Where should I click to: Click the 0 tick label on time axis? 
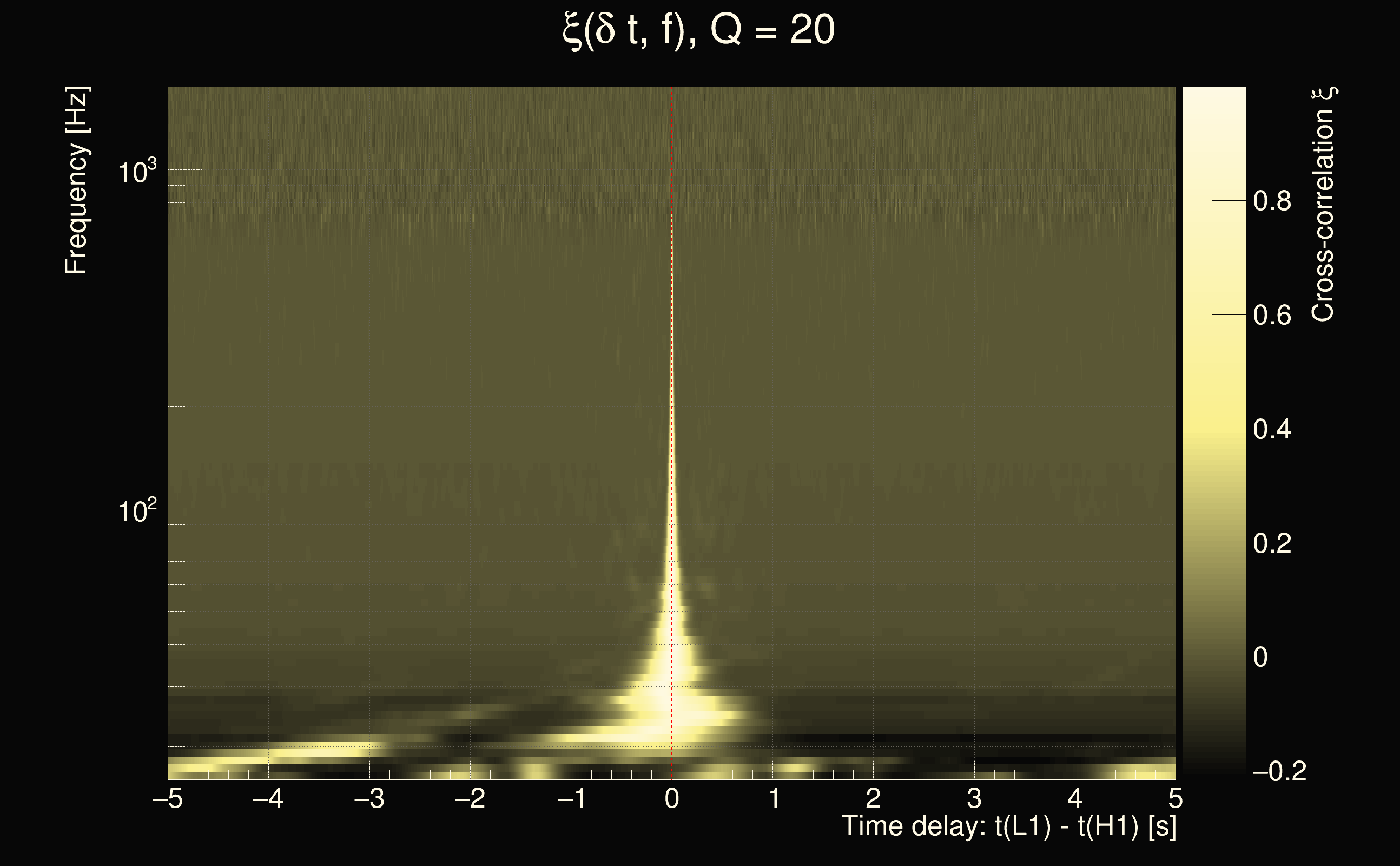click(672, 798)
